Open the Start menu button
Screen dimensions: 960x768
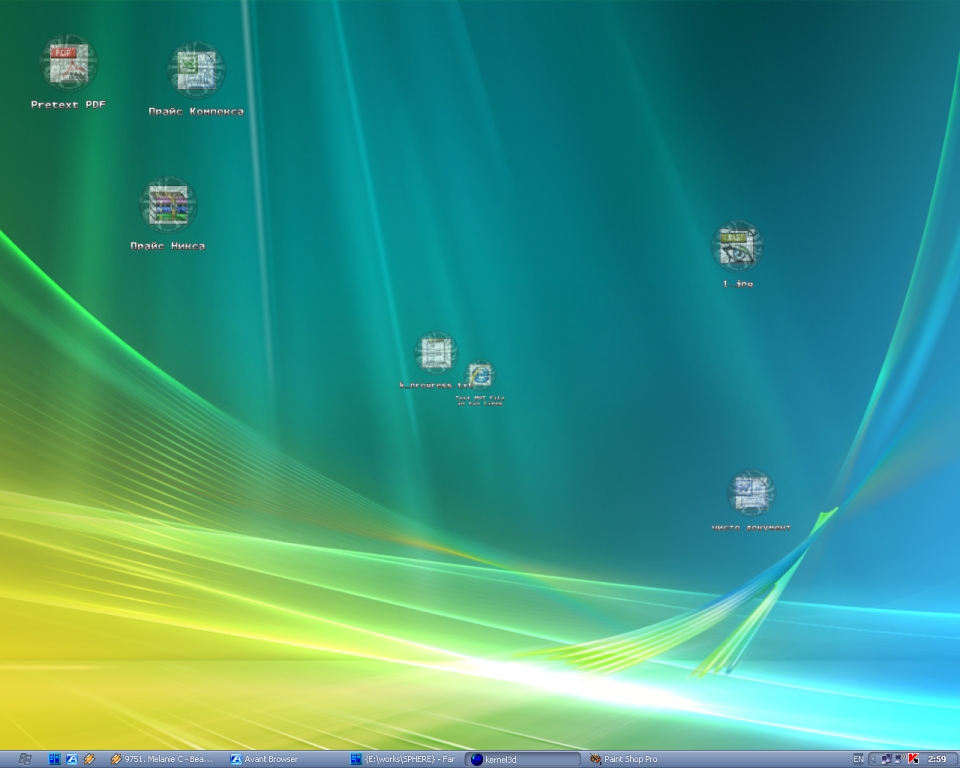click(x=24, y=759)
